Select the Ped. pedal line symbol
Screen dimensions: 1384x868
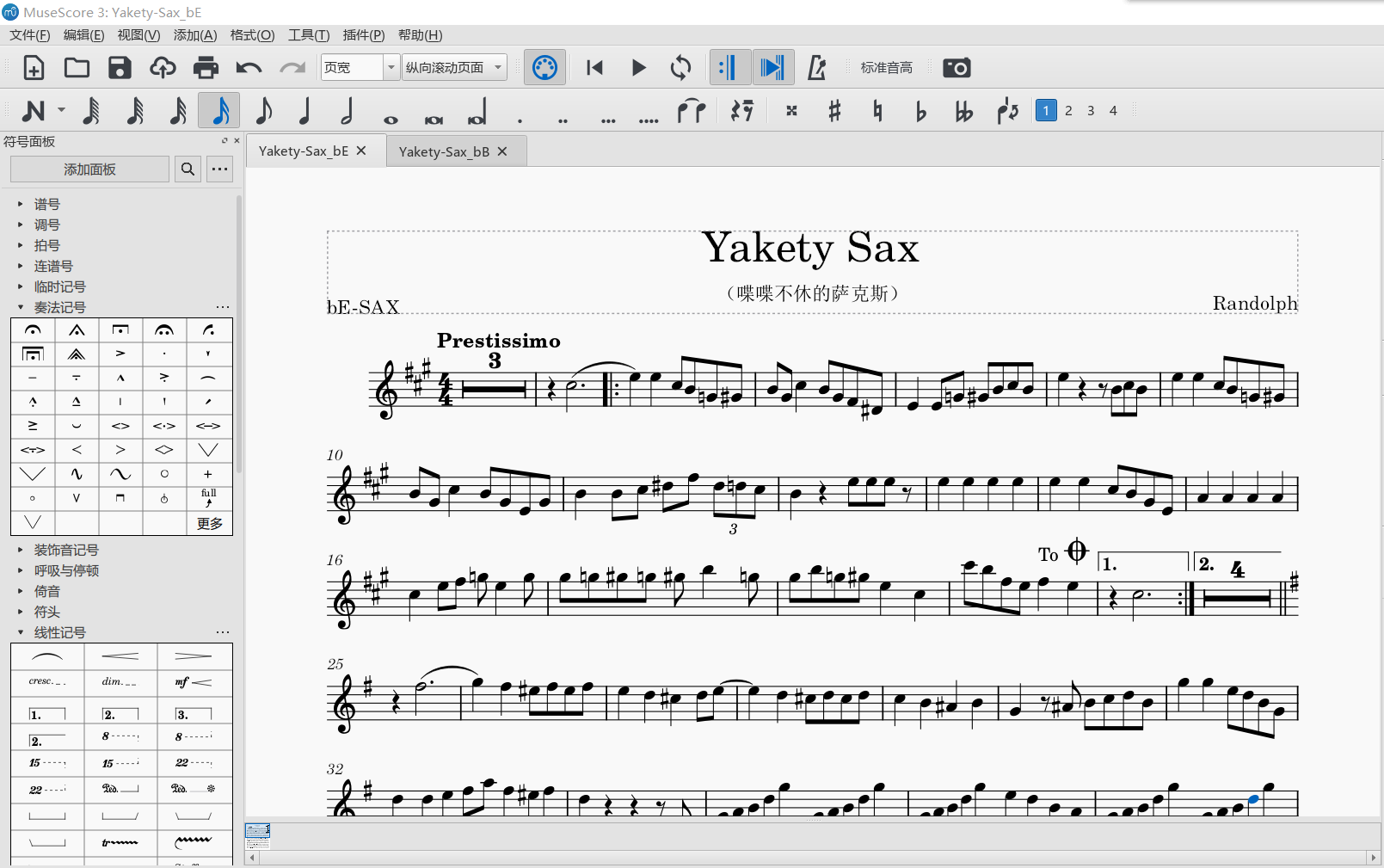120,788
